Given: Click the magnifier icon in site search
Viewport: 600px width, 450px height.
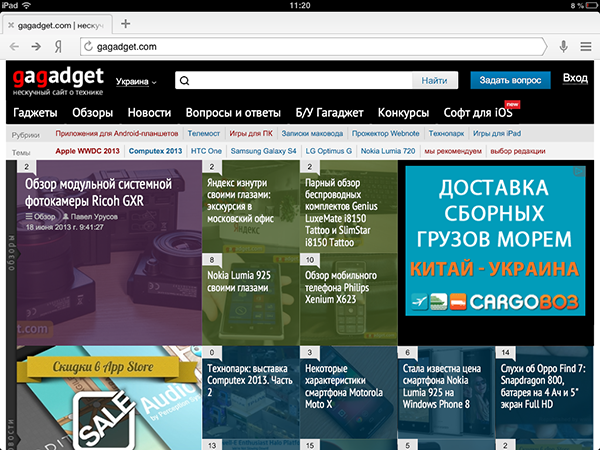Looking at the screenshot, I should click(x=184, y=81).
